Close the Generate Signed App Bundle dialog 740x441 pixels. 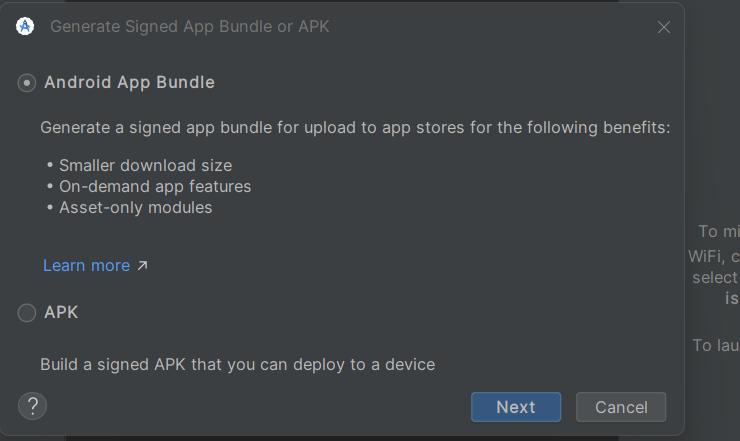[664, 27]
